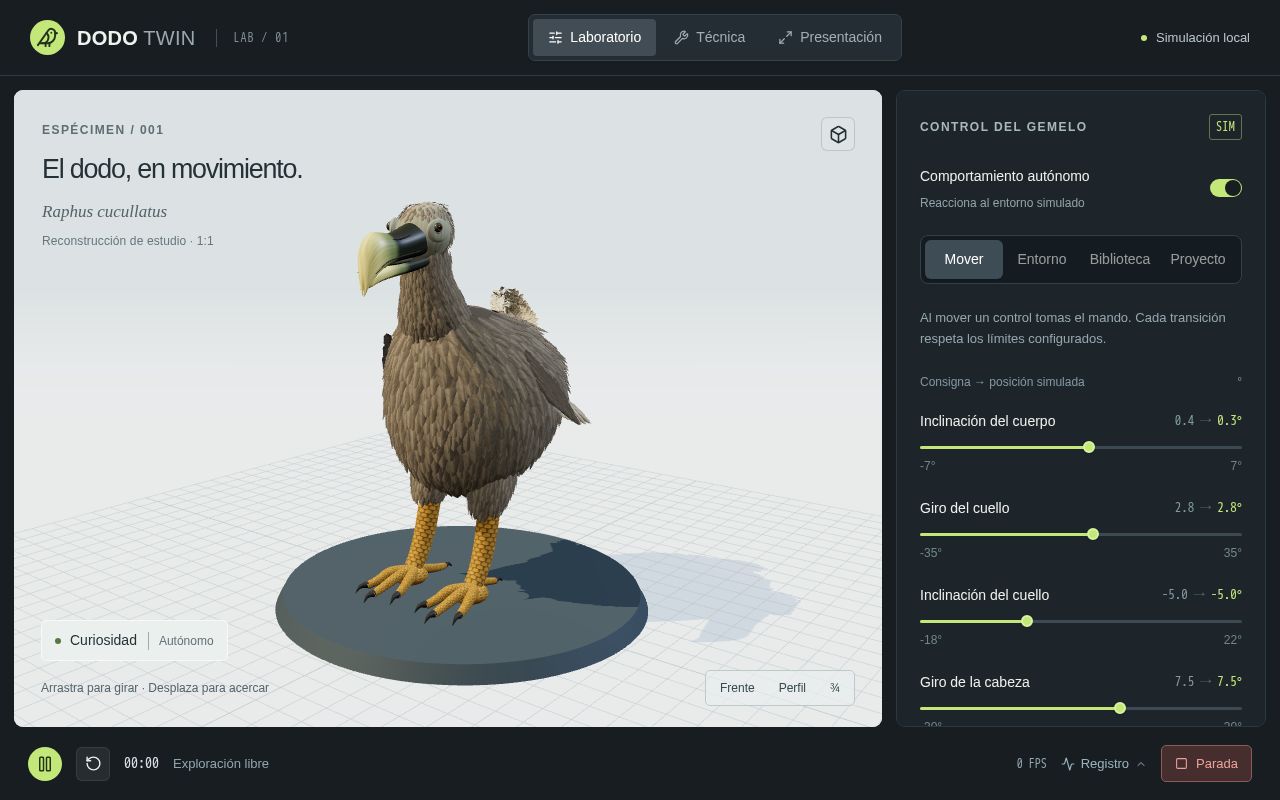Select the ¾ camera view
The height and width of the screenshot is (800, 1280).
pyautogui.click(x=835, y=688)
